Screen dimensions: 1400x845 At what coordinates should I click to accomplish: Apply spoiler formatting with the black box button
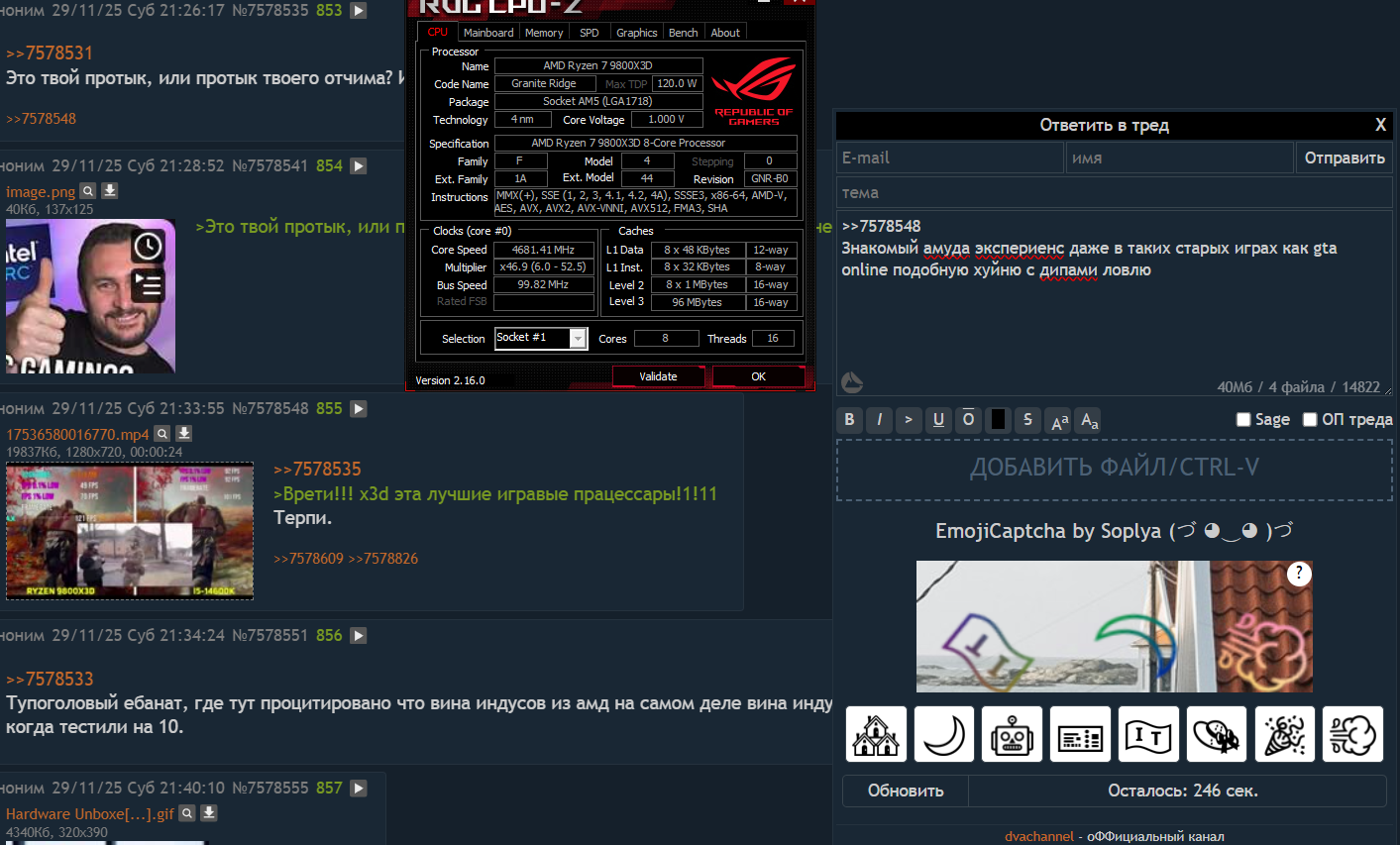coord(998,420)
